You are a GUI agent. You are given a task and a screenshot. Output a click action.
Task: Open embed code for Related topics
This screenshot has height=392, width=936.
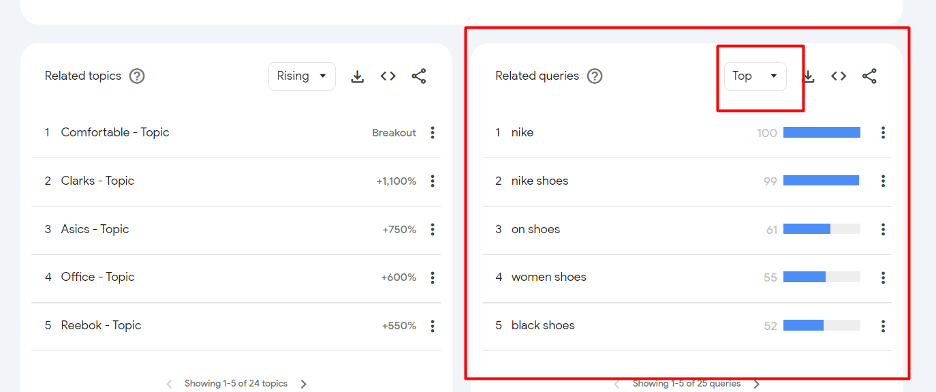tap(388, 76)
